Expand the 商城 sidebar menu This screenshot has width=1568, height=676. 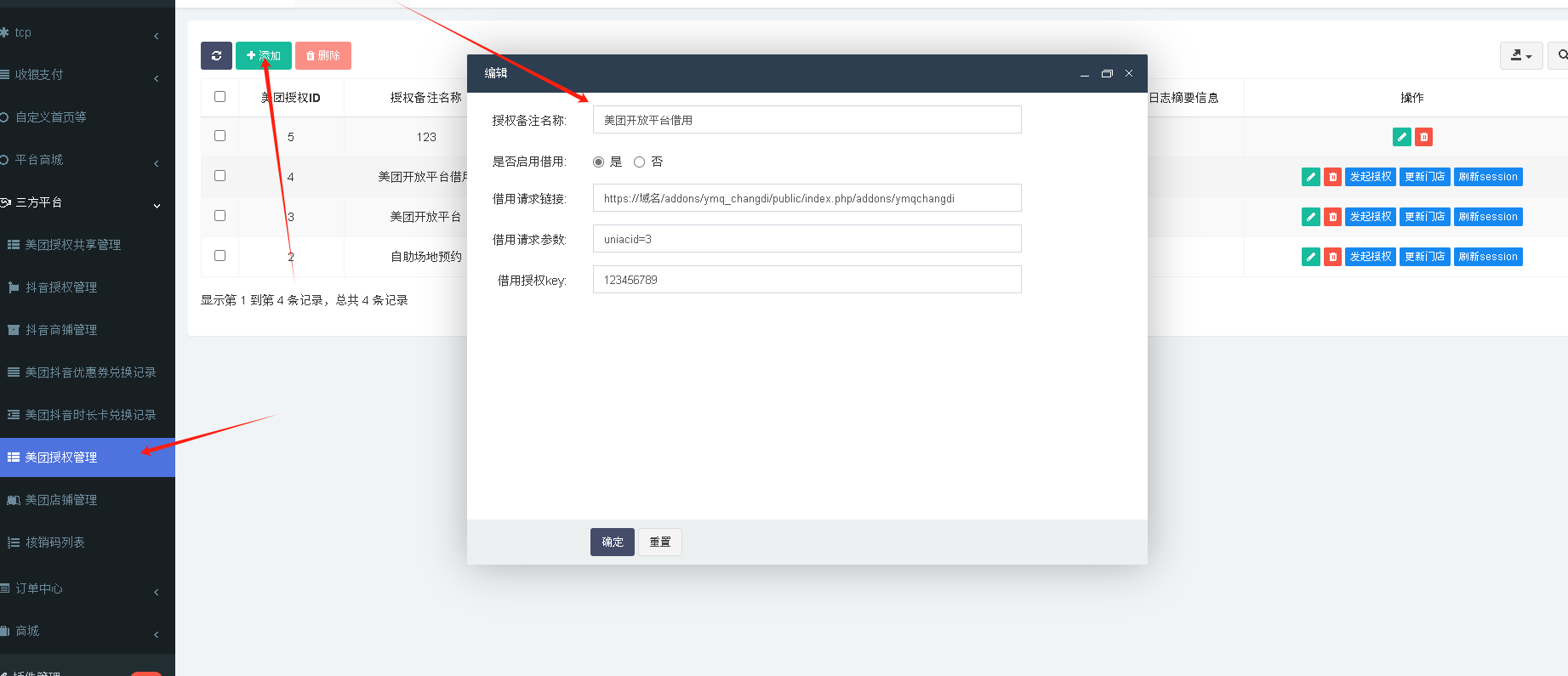point(88,631)
